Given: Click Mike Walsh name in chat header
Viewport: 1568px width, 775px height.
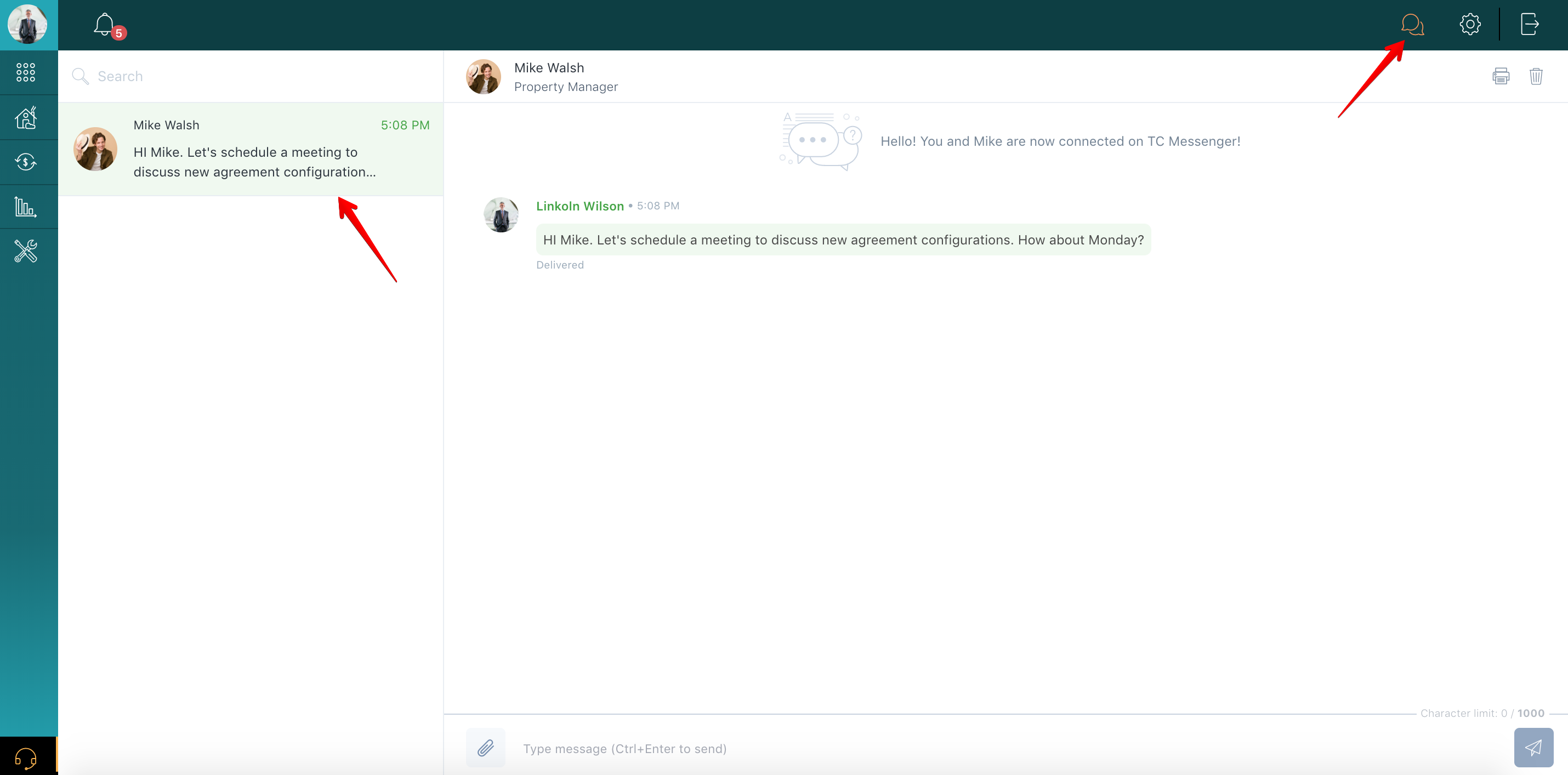Looking at the screenshot, I should [x=549, y=67].
